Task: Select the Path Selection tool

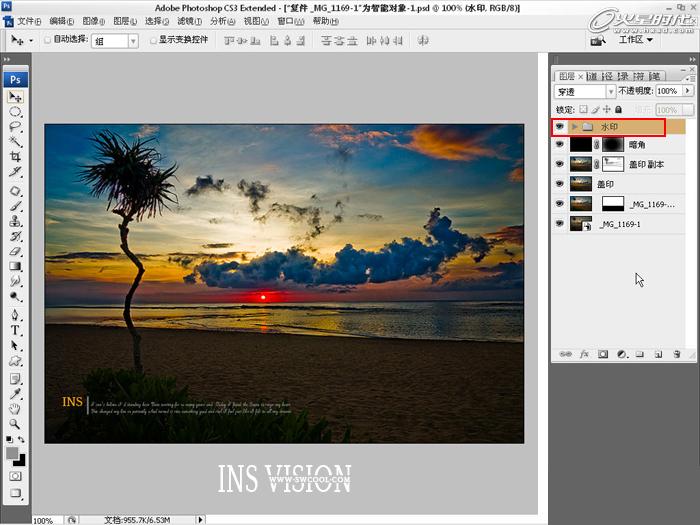Action: 15,346
